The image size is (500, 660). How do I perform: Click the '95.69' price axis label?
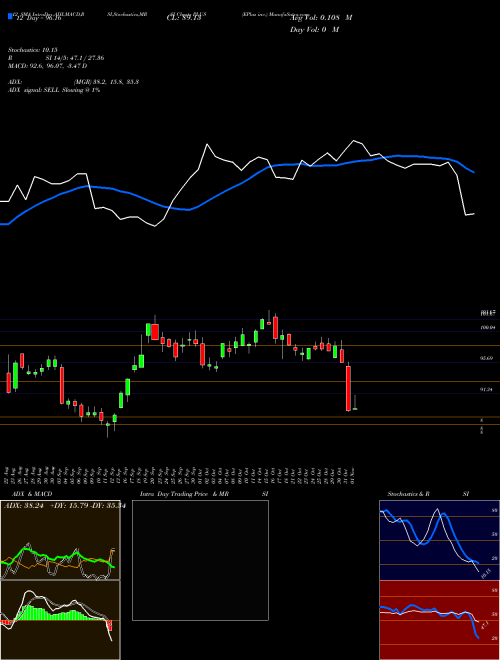[x=487, y=358]
